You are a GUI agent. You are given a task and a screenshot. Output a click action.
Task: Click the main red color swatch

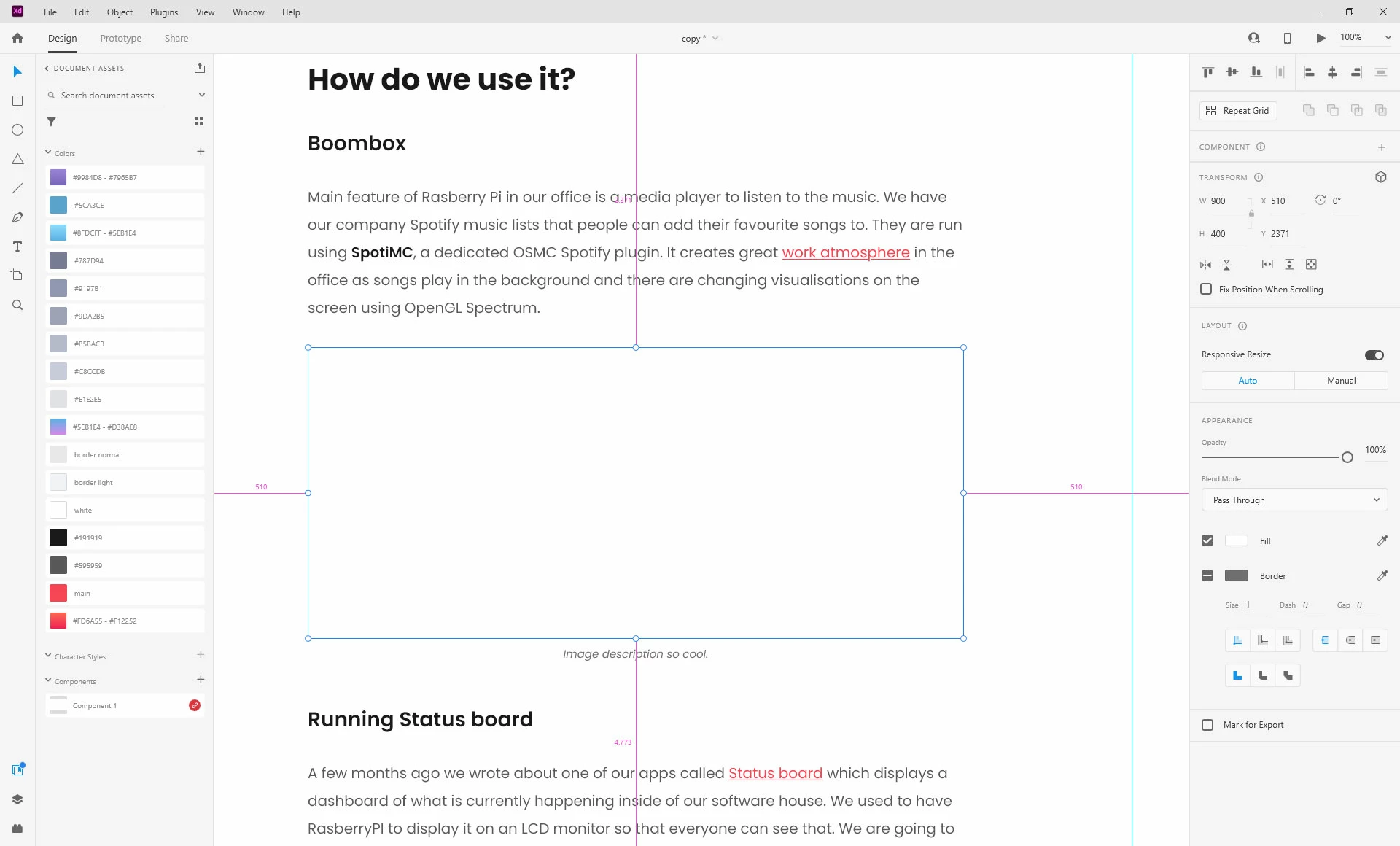click(58, 593)
